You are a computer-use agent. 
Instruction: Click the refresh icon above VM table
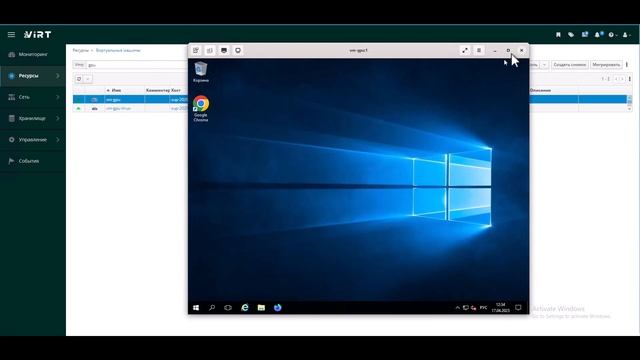[x=79, y=79]
